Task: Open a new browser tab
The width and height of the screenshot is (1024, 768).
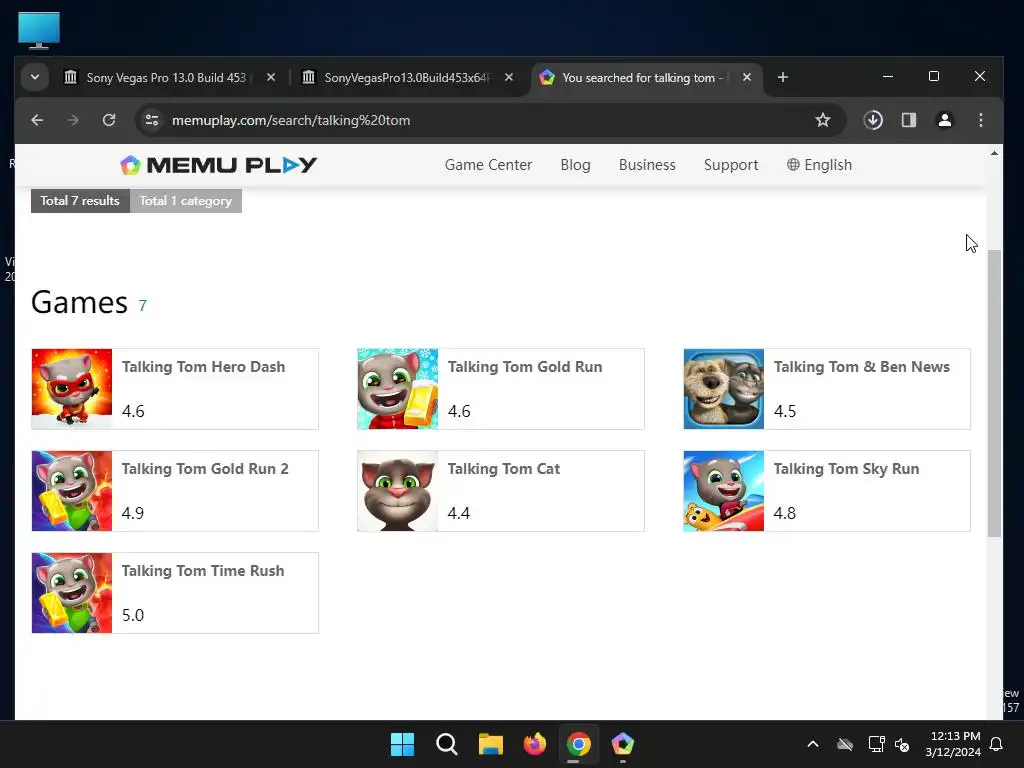Action: pyautogui.click(x=782, y=78)
